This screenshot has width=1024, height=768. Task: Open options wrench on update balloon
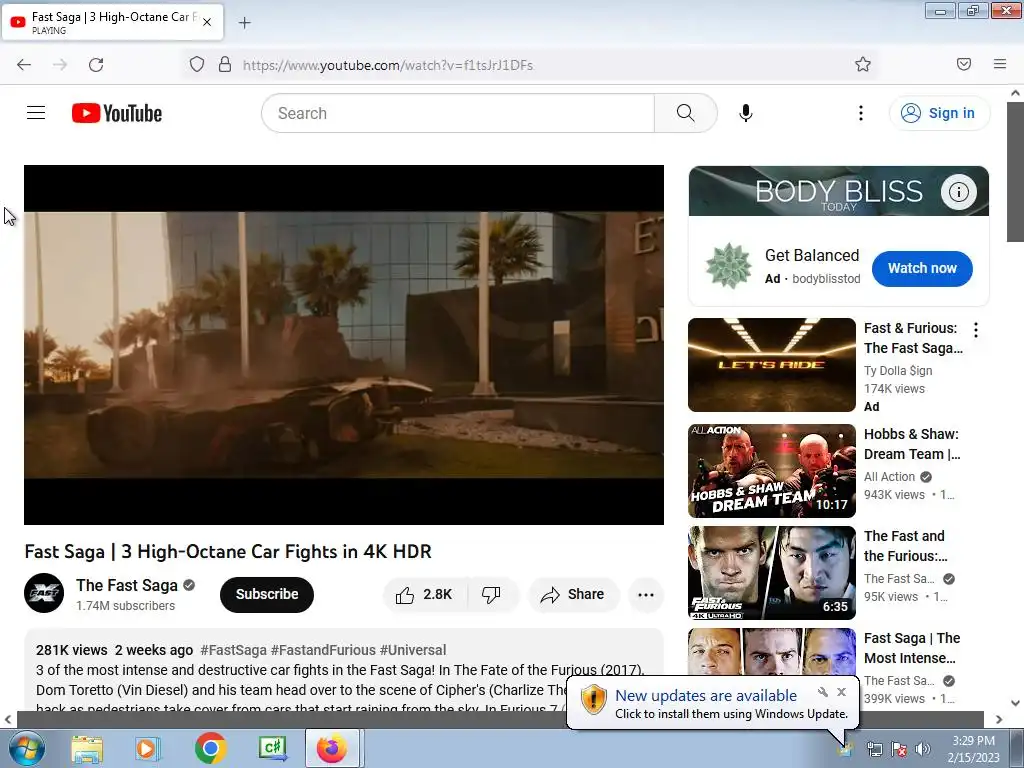pyautogui.click(x=823, y=692)
